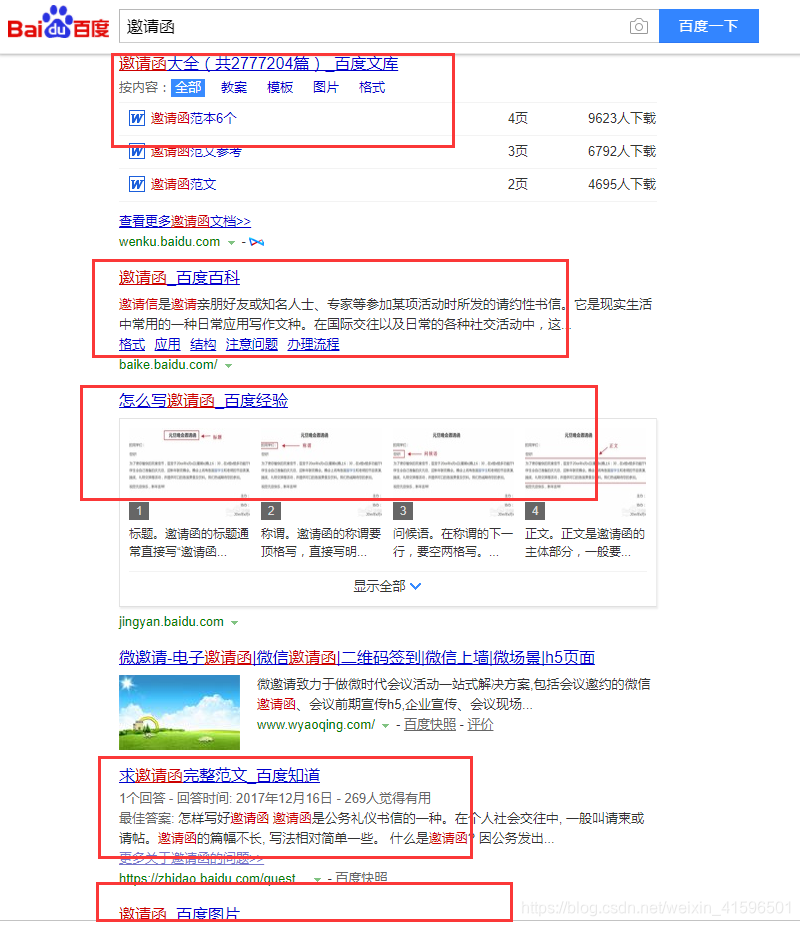Screen dimensions: 800x926
Task: Click the Word icon beside 邀请函范本6个
Action: click(x=136, y=118)
